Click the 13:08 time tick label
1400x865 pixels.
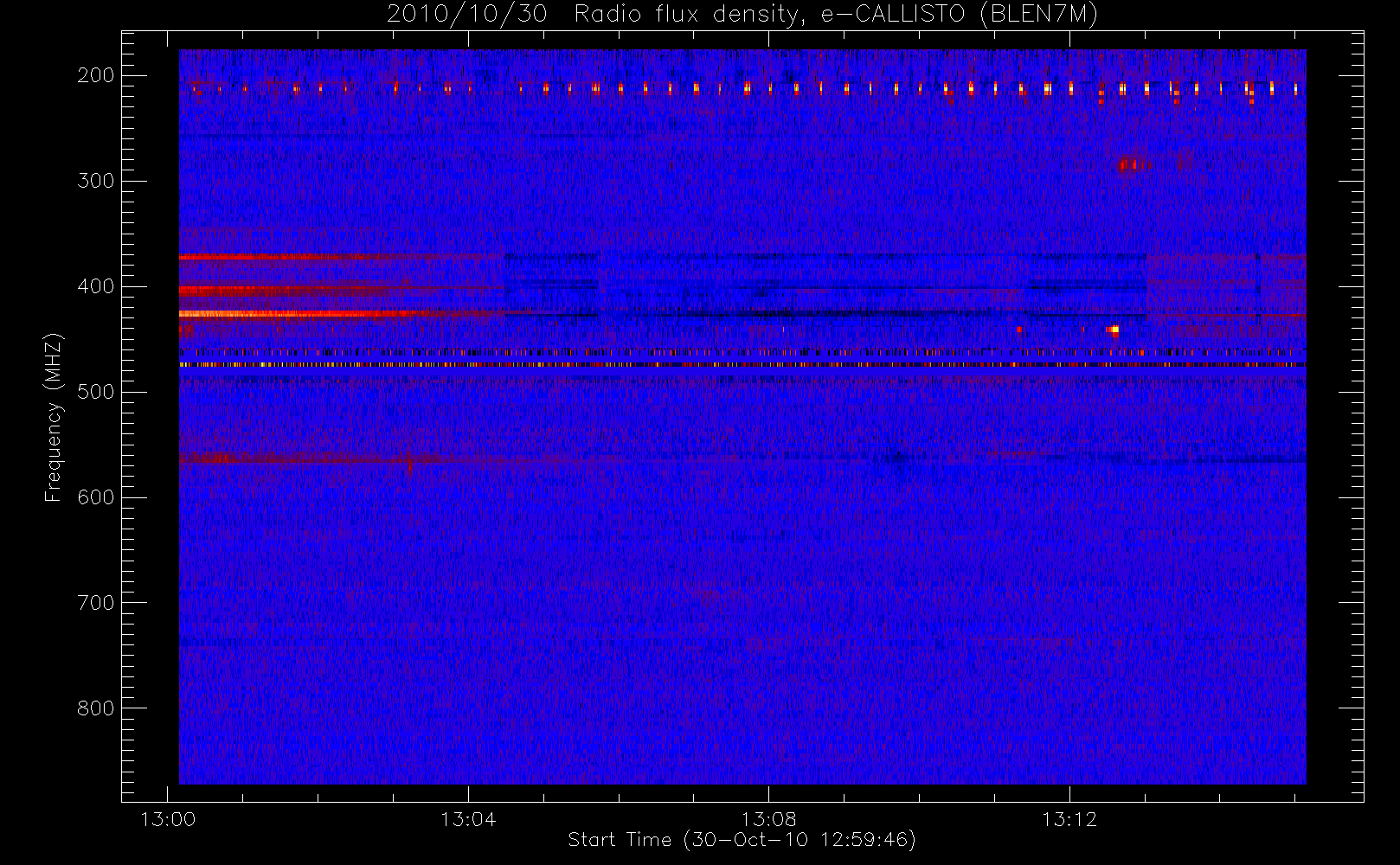pos(768,819)
